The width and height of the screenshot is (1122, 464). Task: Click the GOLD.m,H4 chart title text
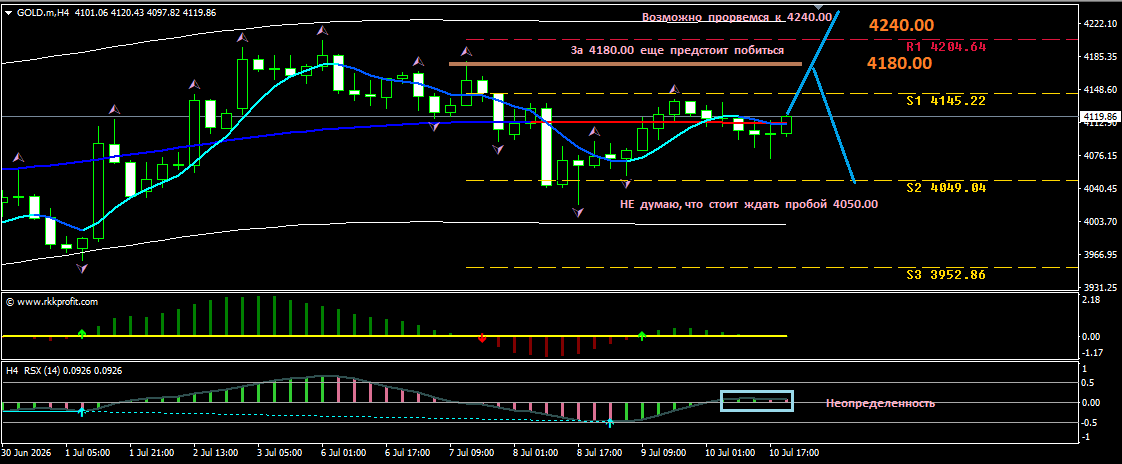tap(44, 13)
